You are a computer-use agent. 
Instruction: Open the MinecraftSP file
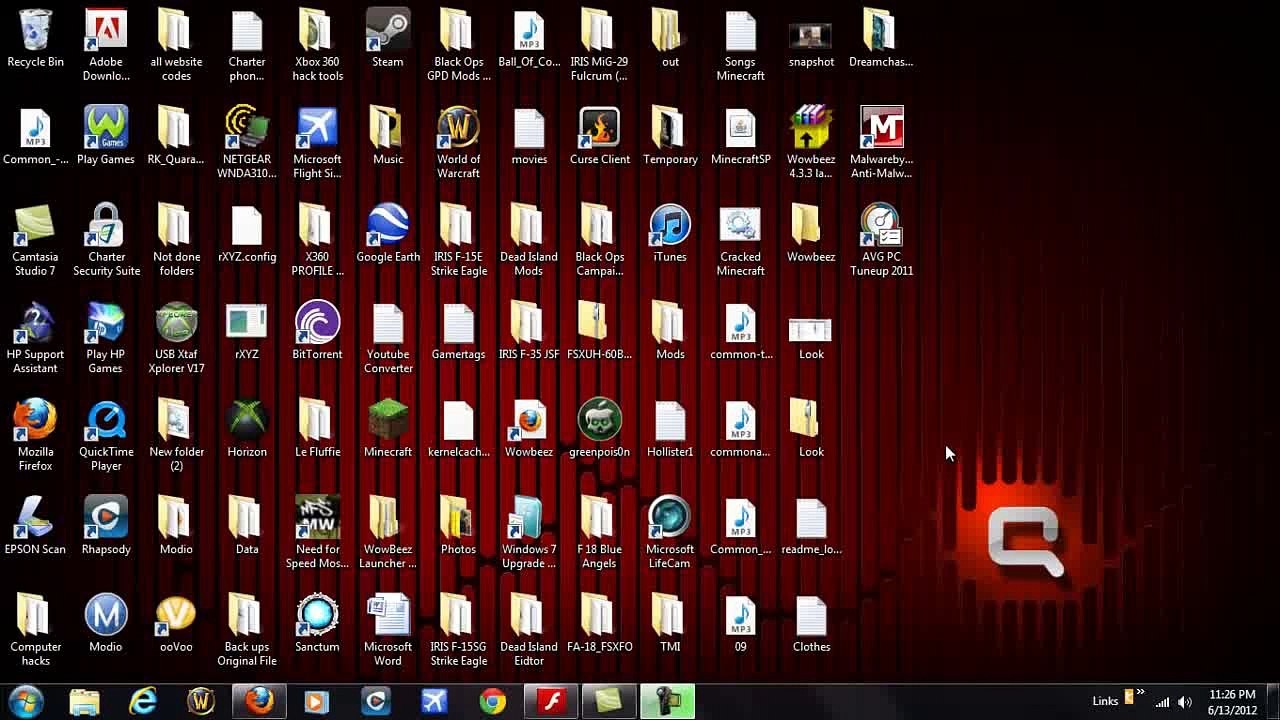[x=741, y=137]
